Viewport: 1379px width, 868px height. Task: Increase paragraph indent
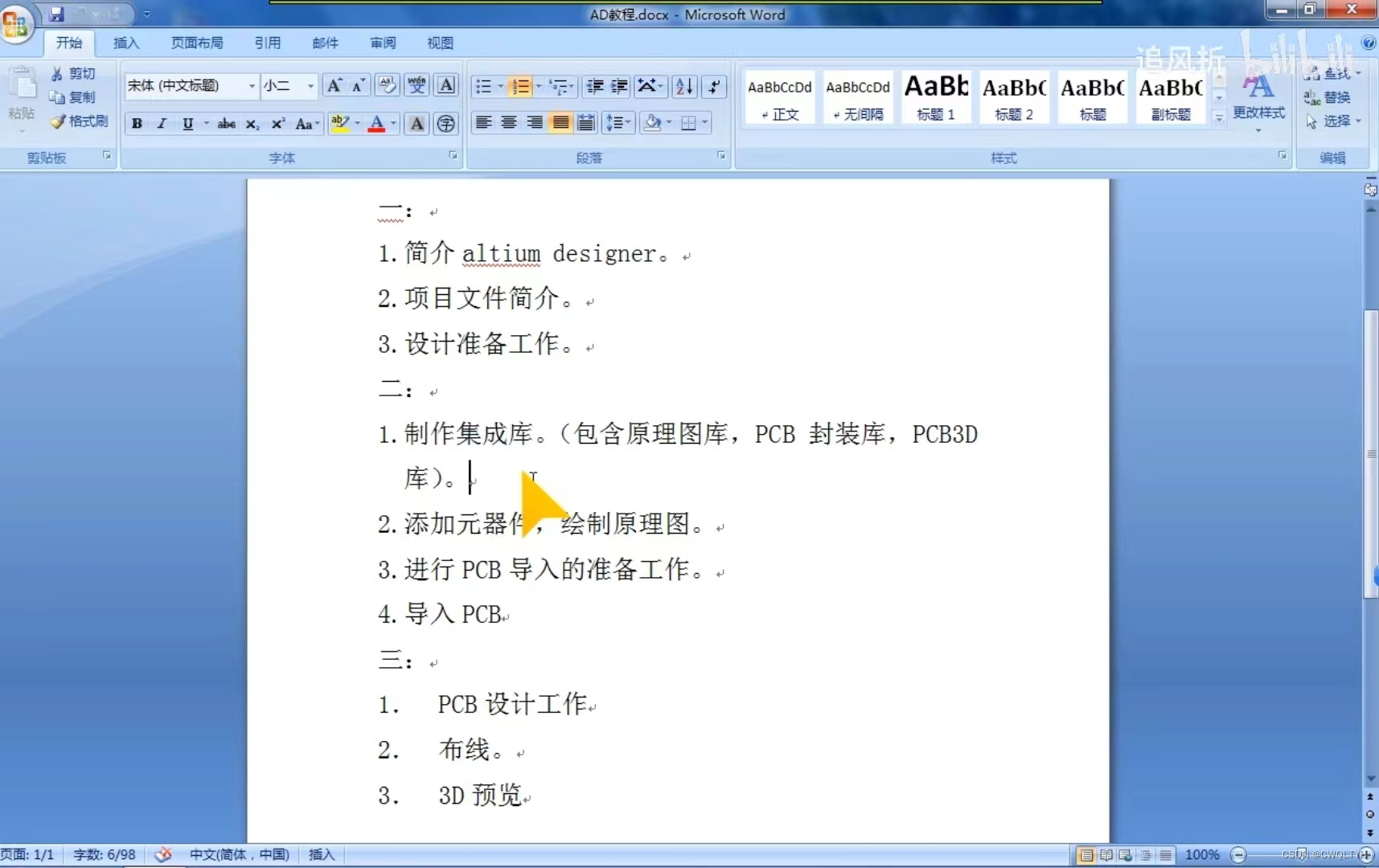tap(619, 86)
